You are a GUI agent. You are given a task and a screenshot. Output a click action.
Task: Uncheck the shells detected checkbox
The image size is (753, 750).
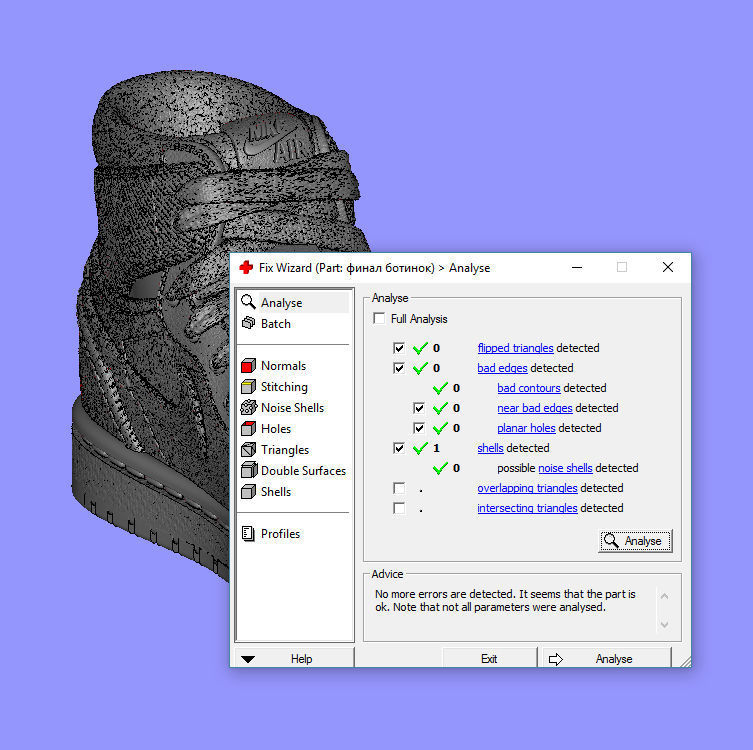(x=399, y=448)
